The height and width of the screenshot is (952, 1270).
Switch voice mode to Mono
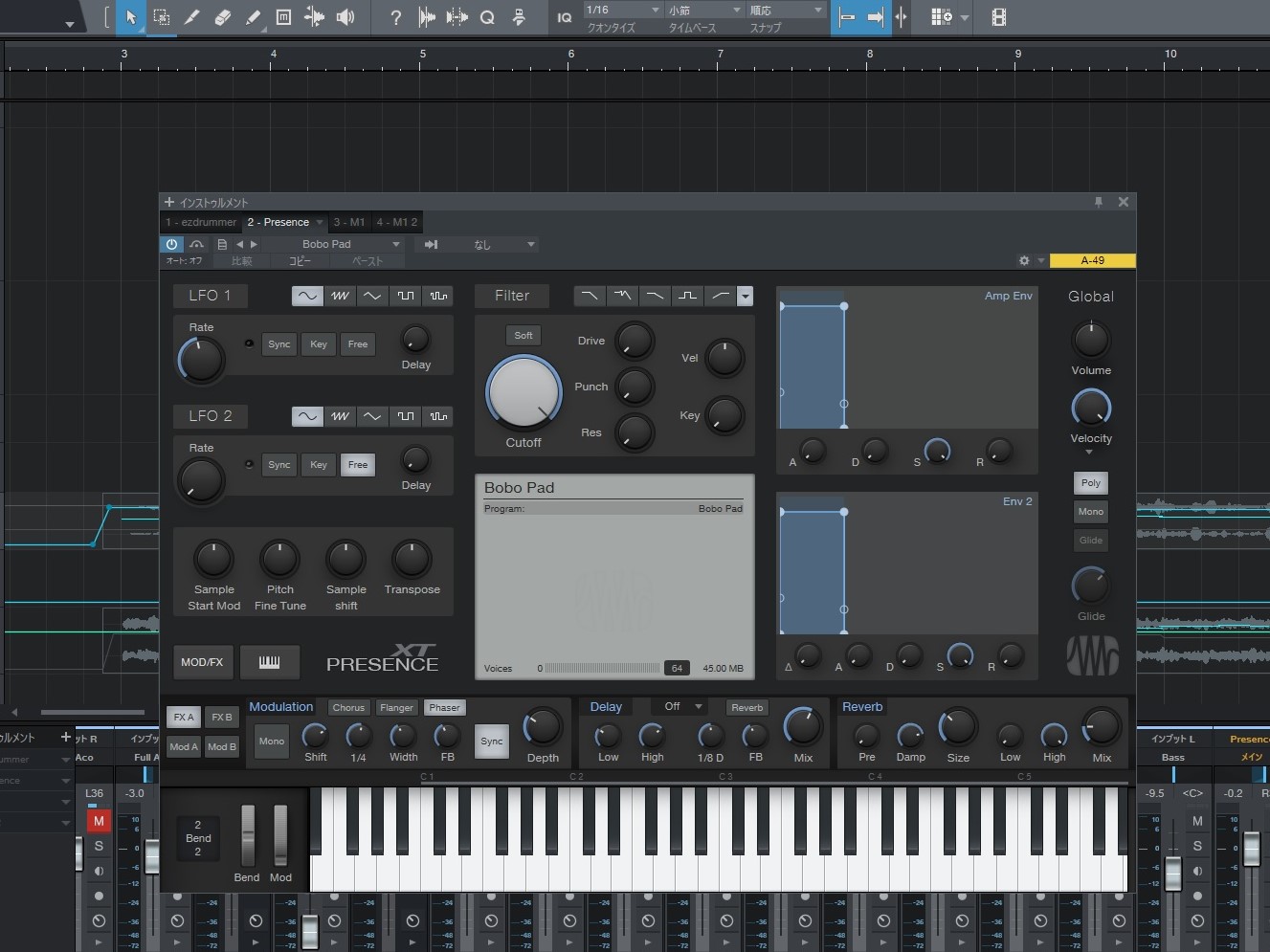click(x=1090, y=512)
